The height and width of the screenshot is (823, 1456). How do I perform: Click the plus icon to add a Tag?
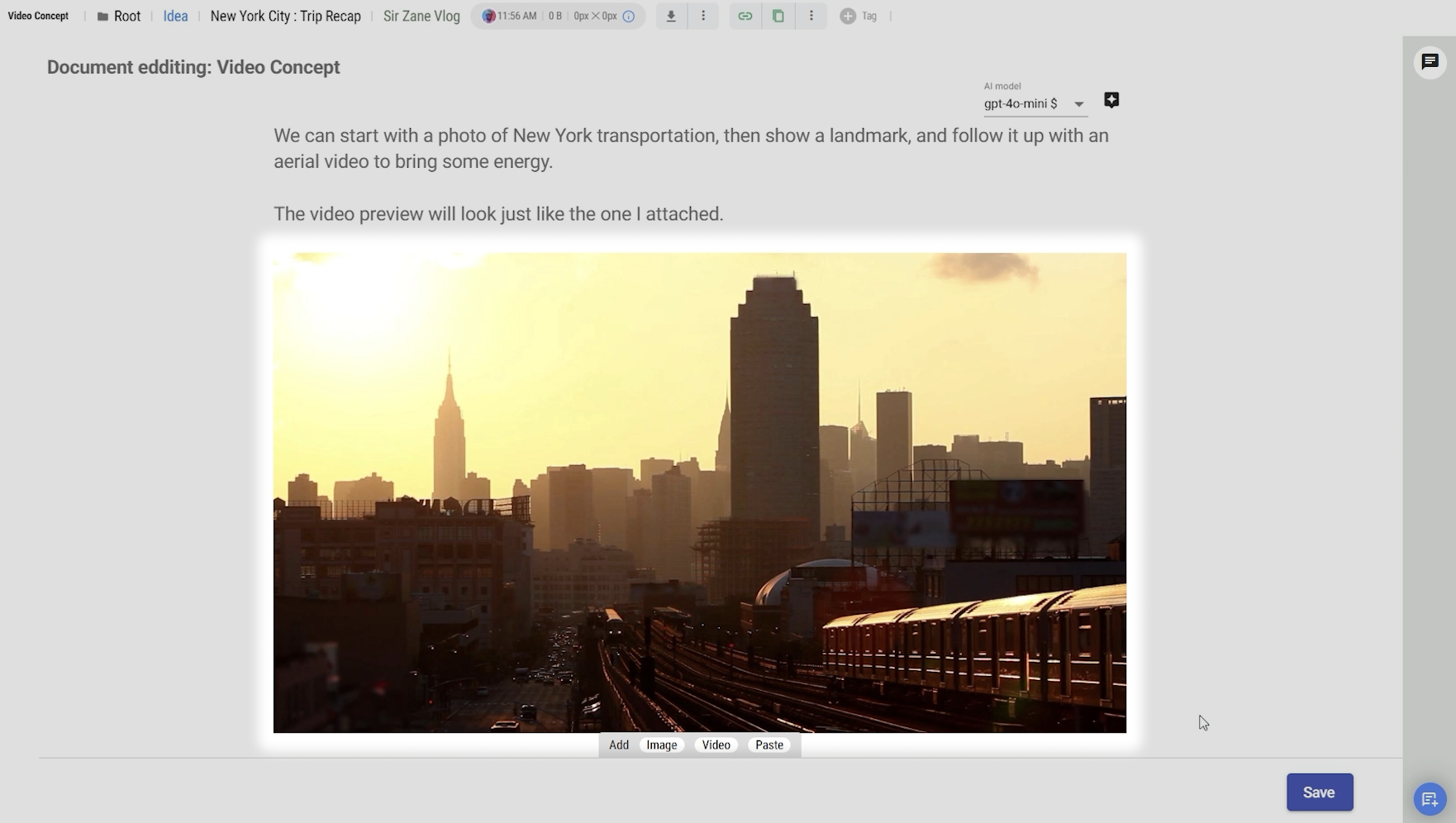pyautogui.click(x=848, y=17)
